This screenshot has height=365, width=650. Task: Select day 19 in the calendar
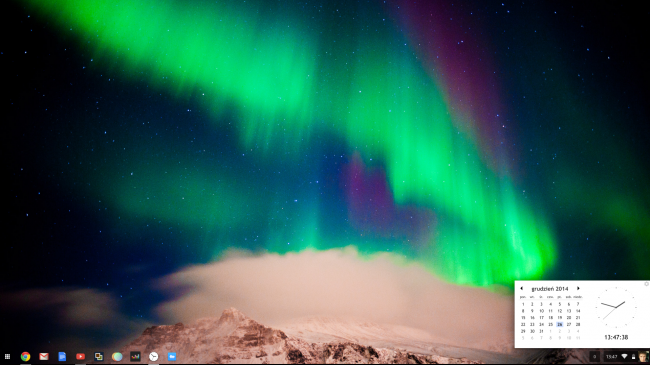(560, 318)
